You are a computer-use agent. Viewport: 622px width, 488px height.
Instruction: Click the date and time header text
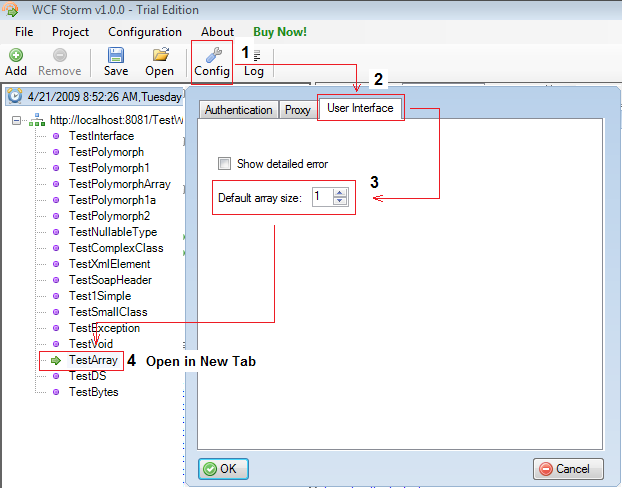coord(105,96)
